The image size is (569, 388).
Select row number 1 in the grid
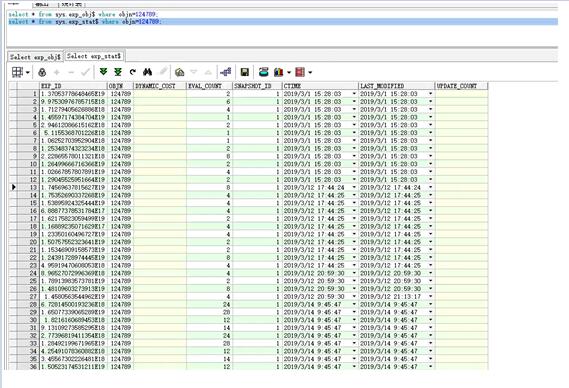click(x=28, y=94)
